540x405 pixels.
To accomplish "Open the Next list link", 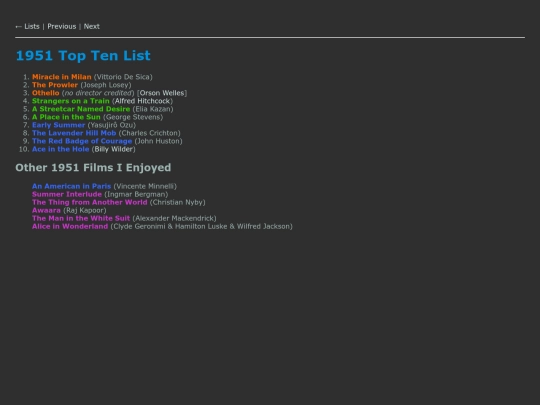I will [x=92, y=27].
